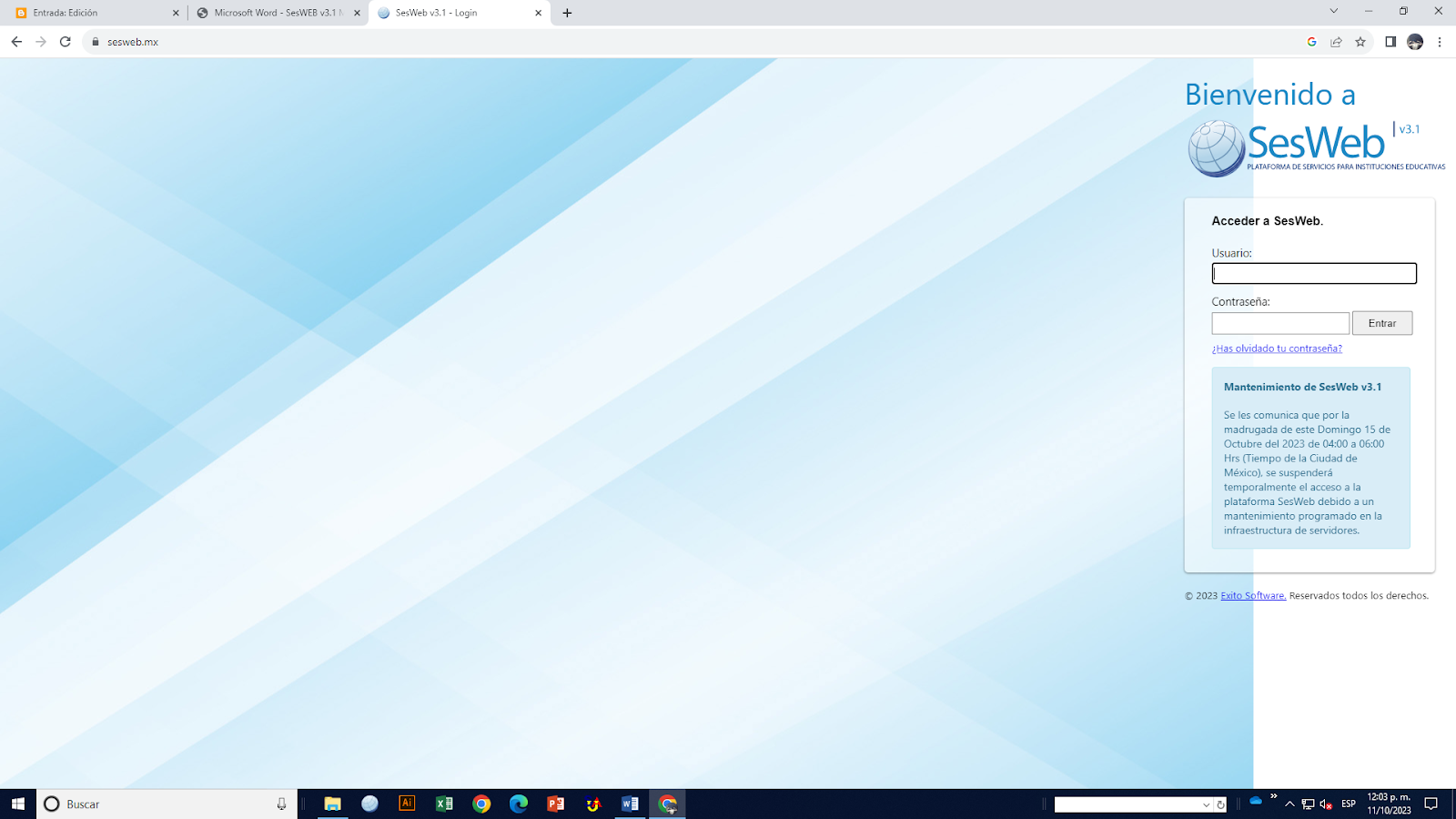Focus the Usuario input field
This screenshot has width=1456, height=819.
point(1314,273)
